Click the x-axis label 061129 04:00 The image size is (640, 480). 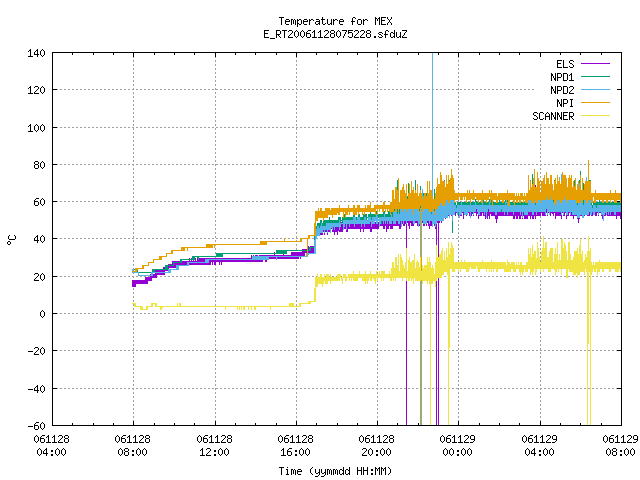[540, 446]
